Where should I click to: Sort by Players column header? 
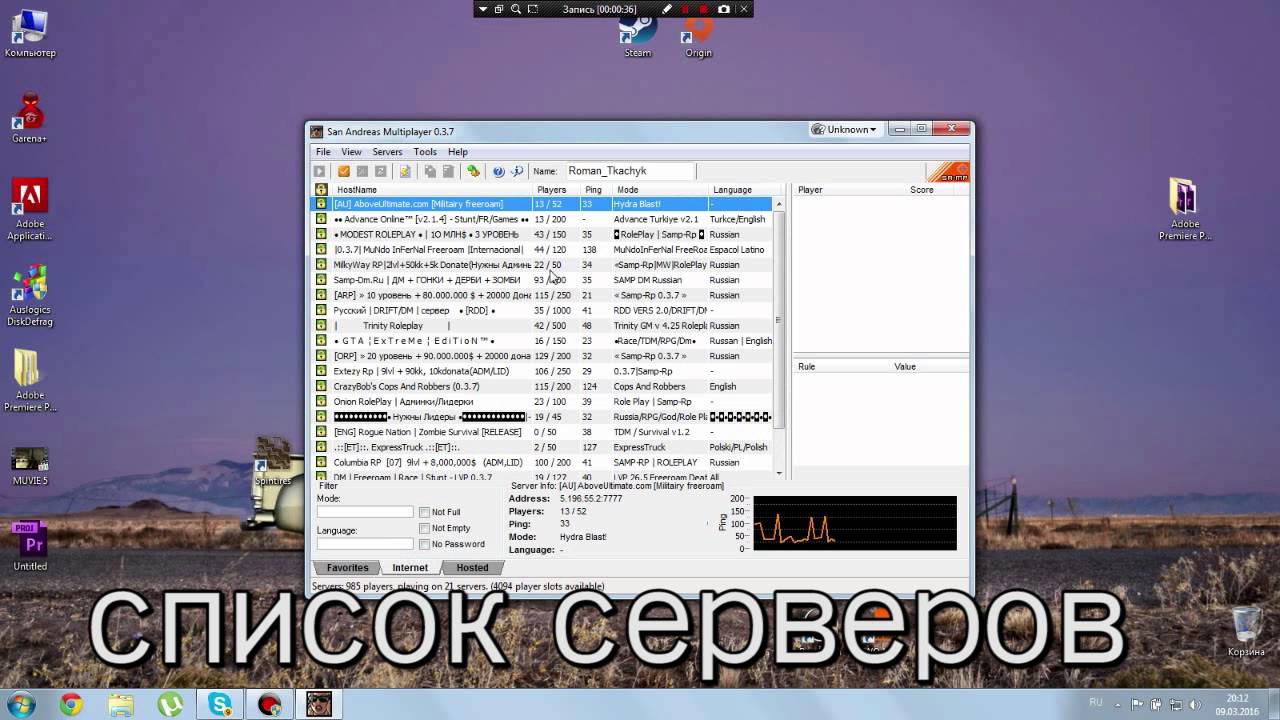(x=556, y=189)
